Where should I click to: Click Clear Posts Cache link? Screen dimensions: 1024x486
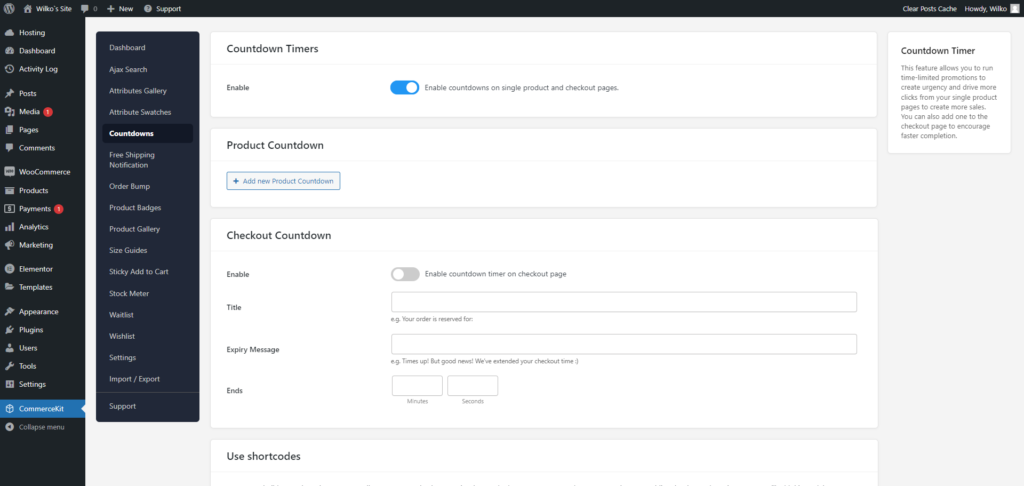pos(929,8)
